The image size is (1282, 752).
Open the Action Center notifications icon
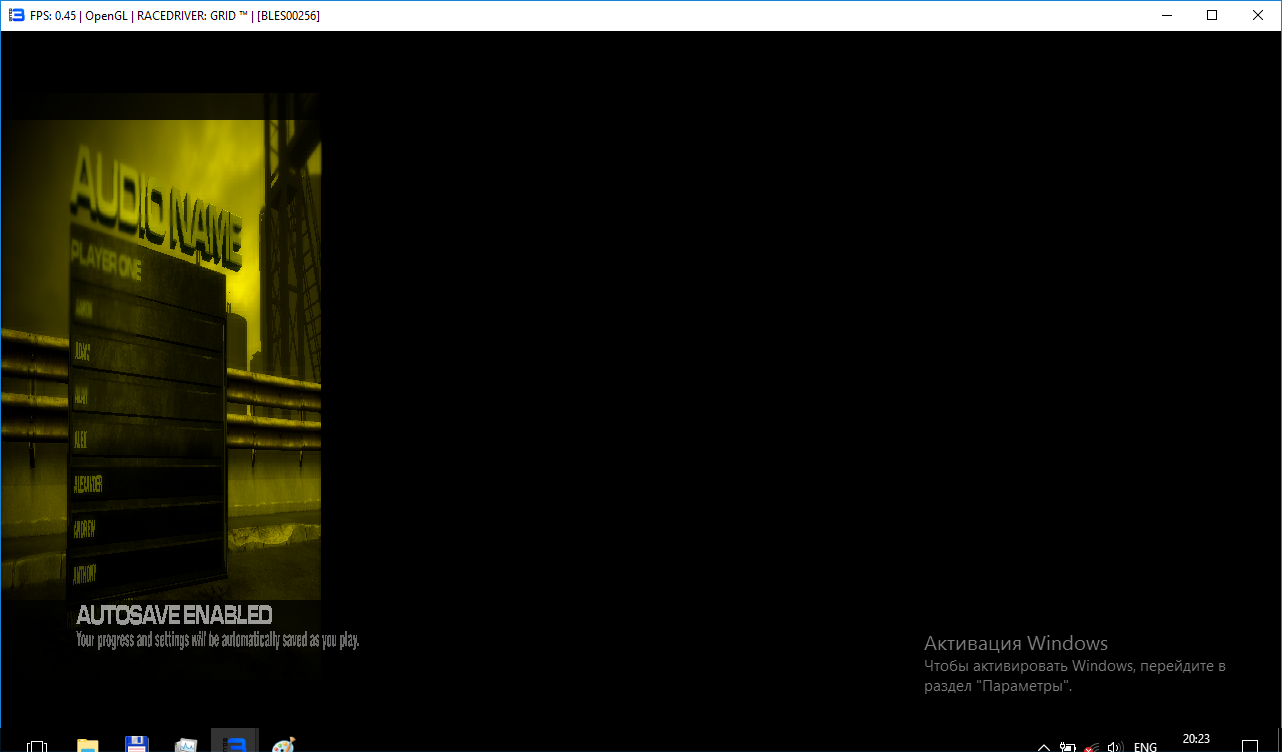(x=1250, y=745)
